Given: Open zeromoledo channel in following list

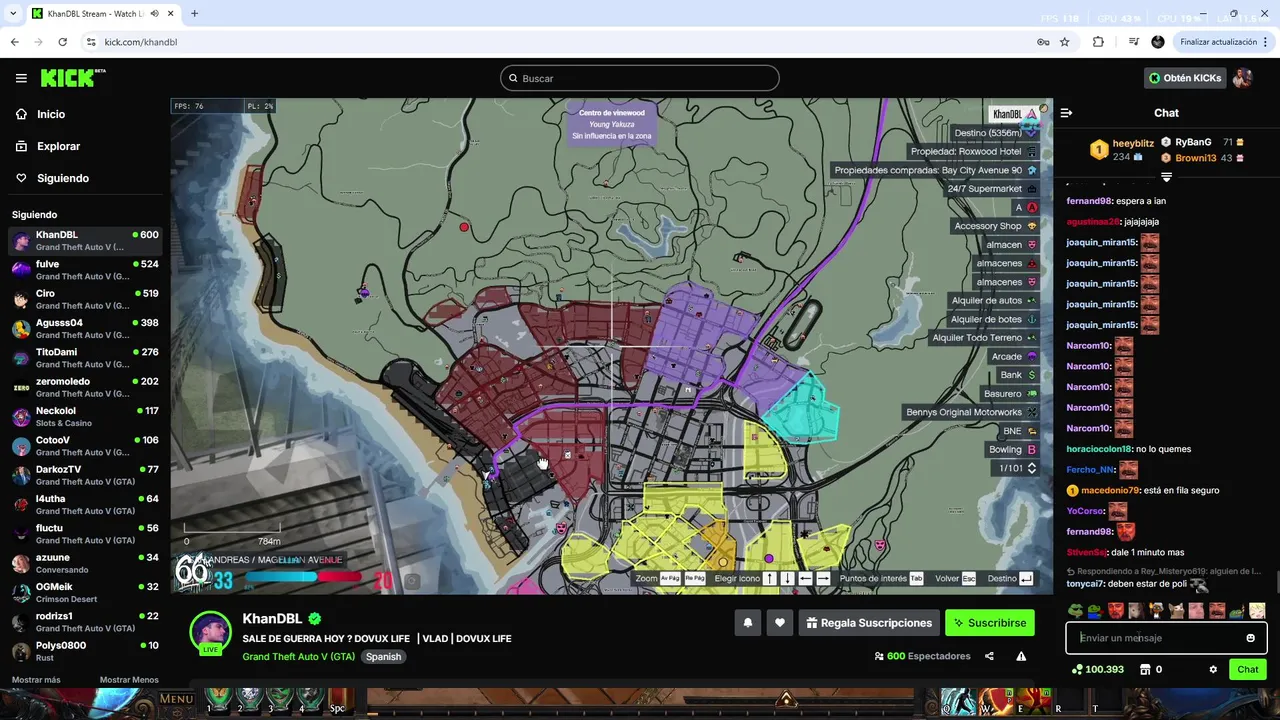Looking at the screenshot, I should [85, 387].
